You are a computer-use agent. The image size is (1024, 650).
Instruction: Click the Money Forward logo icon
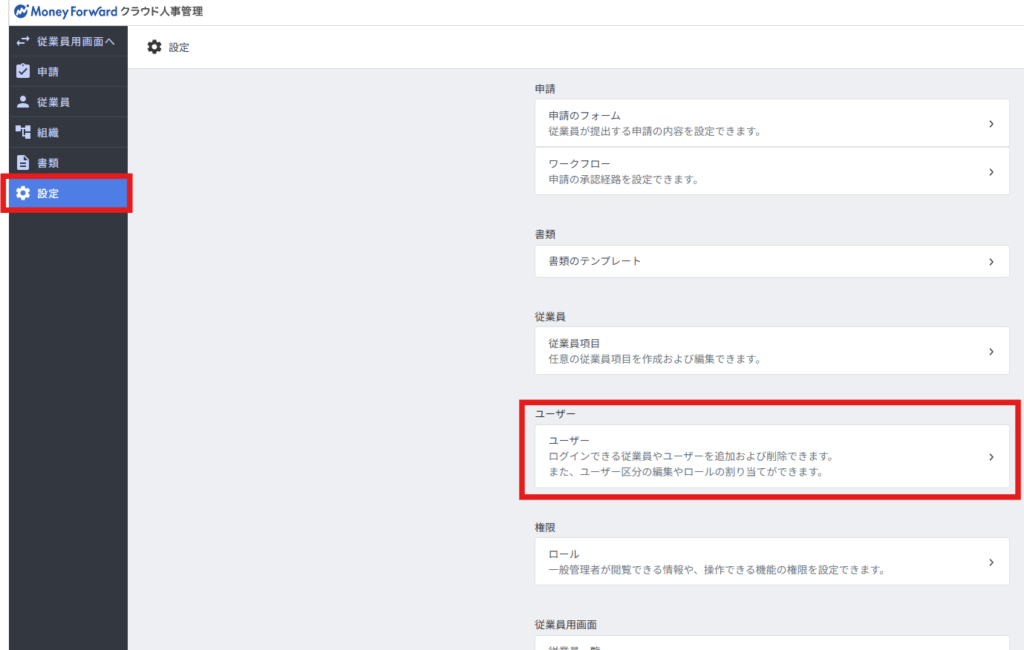click(x=20, y=12)
